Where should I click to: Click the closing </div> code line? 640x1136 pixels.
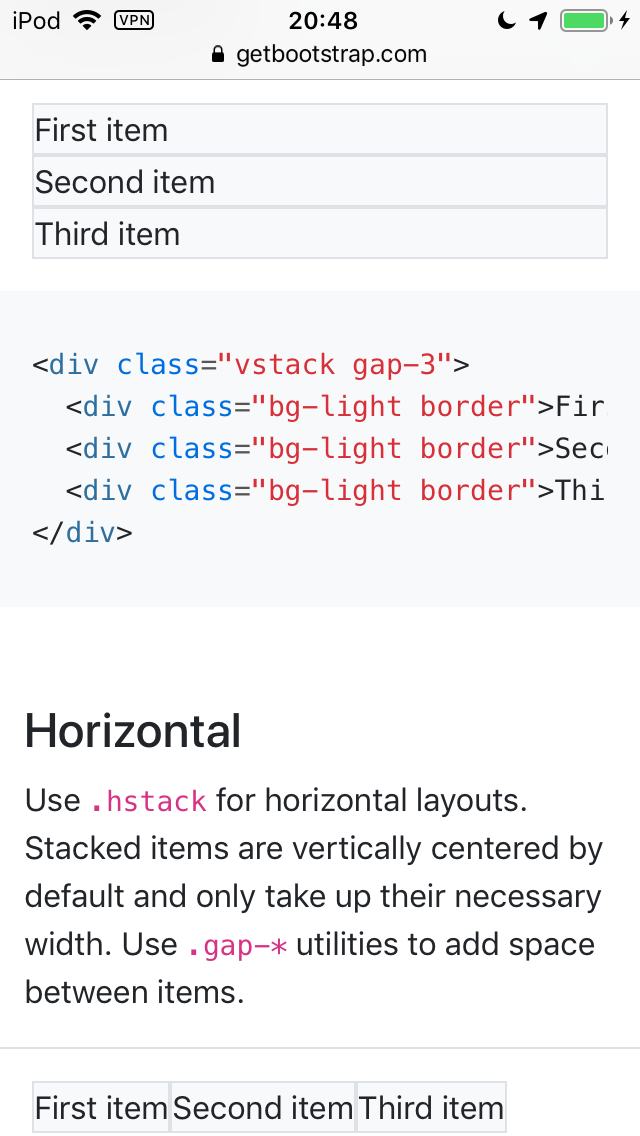(x=83, y=532)
